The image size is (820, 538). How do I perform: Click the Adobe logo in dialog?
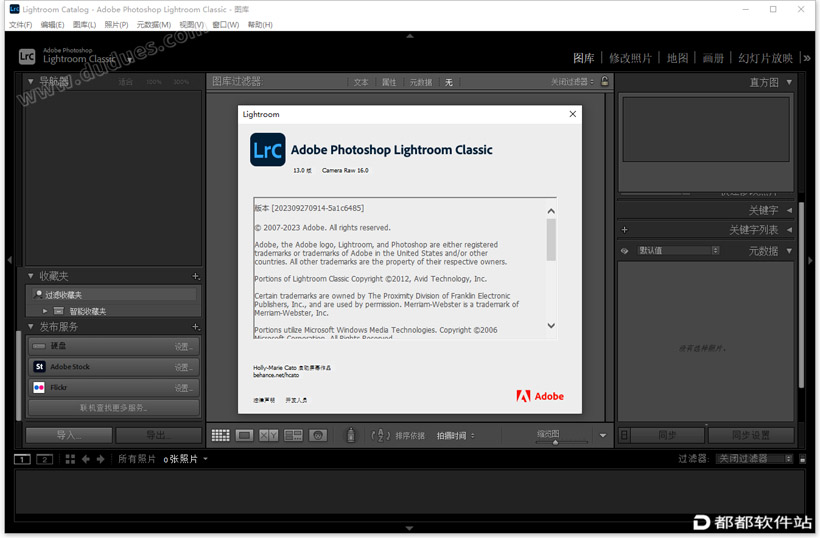tap(540, 396)
